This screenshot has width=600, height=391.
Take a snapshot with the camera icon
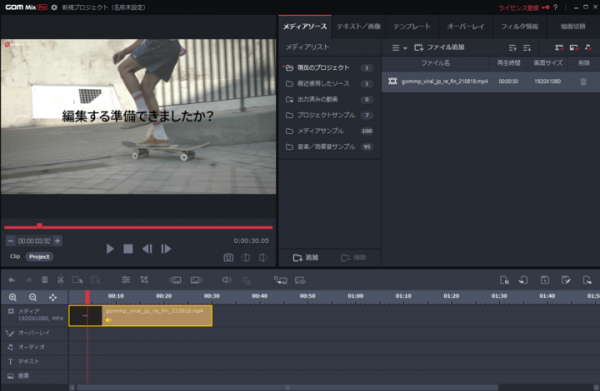click(228, 257)
